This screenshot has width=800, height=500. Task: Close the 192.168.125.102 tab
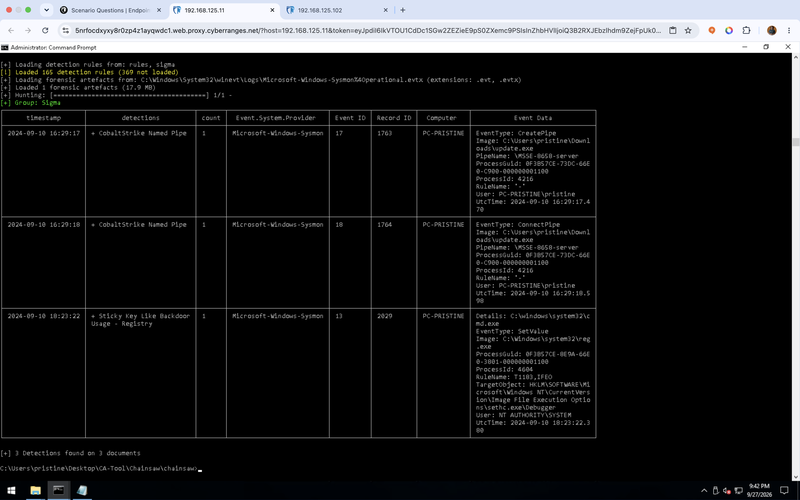tap(385, 10)
